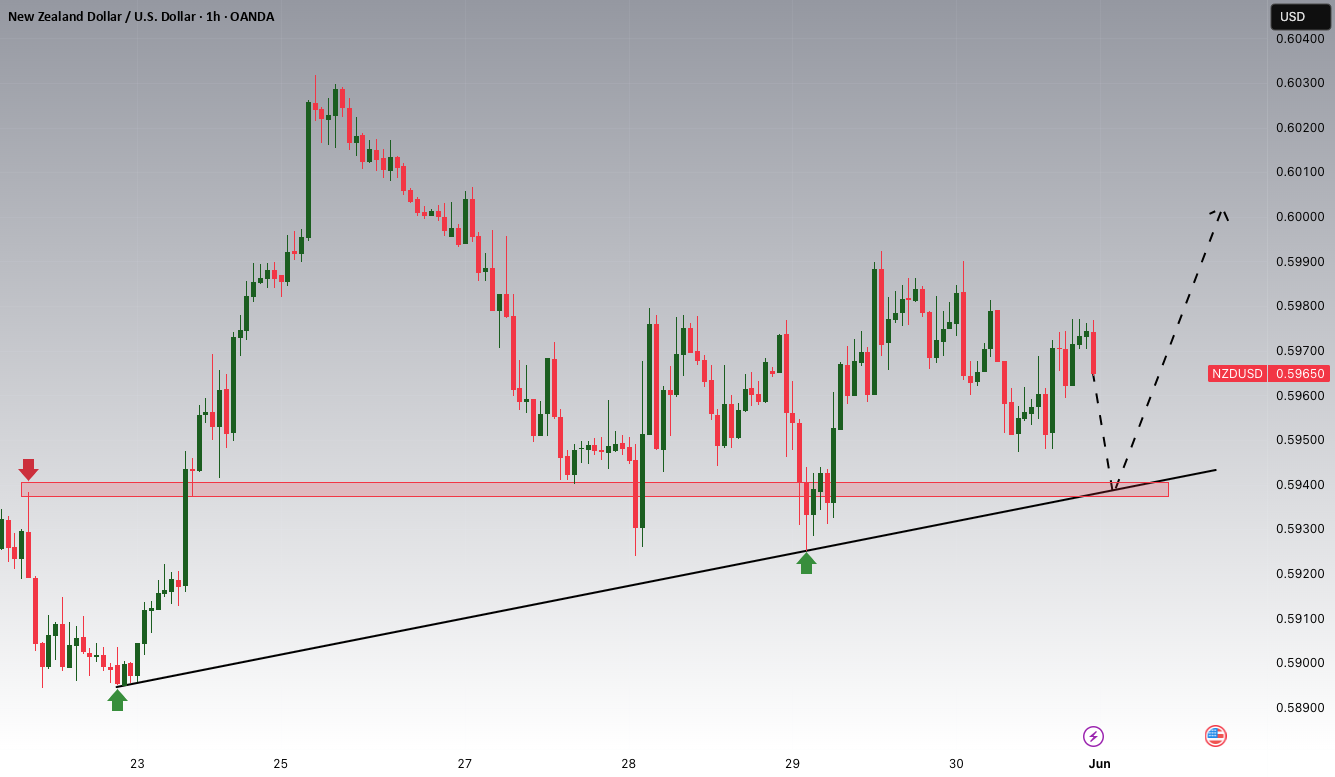This screenshot has width=1335, height=777.
Task: Click the 0.59800 price axis label
Action: coord(1300,306)
